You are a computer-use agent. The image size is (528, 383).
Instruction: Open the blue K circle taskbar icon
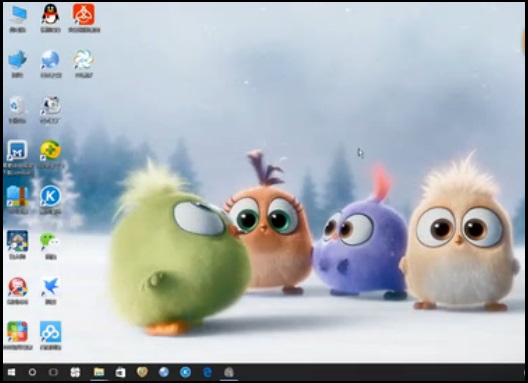coord(185,372)
